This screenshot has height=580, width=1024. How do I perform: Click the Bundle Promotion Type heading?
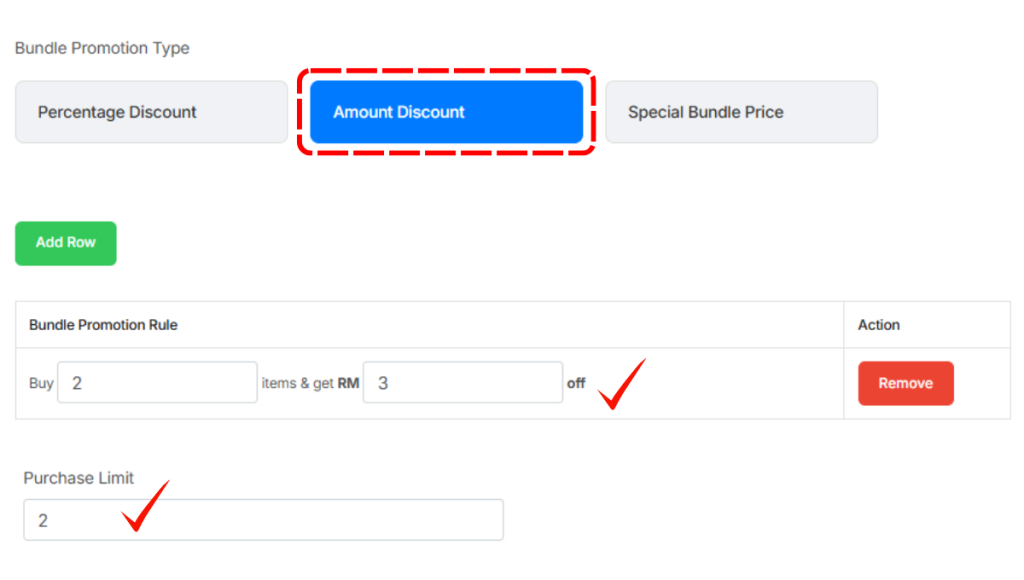pyautogui.click(x=102, y=48)
